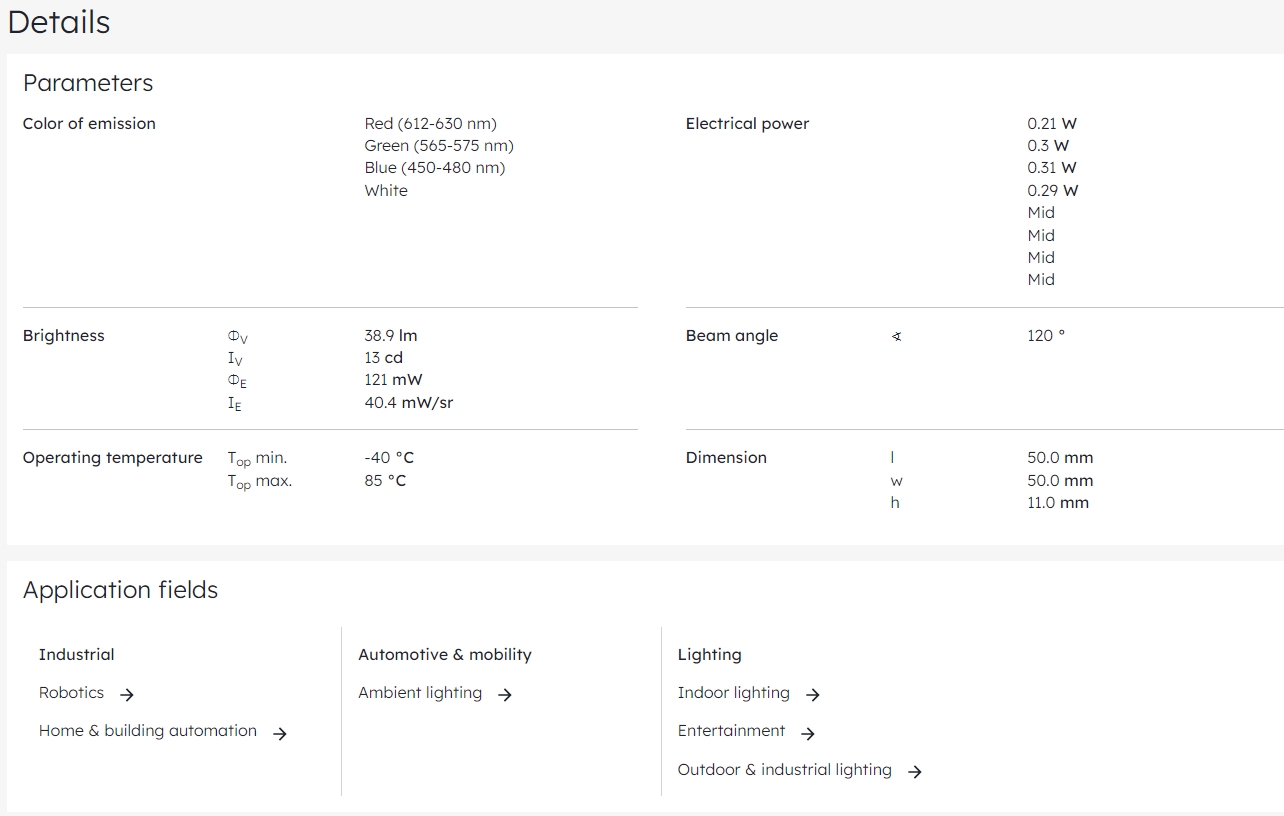Click the Automotive & mobility heading
The height and width of the screenshot is (816, 1284).
[x=445, y=655]
